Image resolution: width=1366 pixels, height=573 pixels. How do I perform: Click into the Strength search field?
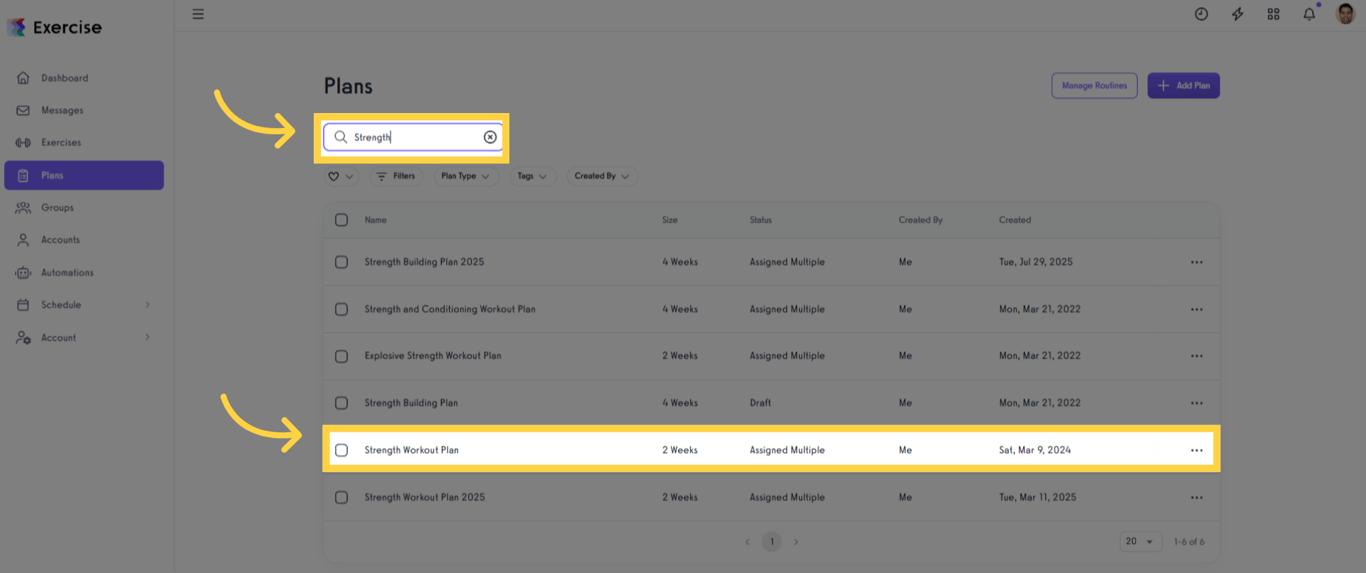coord(412,137)
